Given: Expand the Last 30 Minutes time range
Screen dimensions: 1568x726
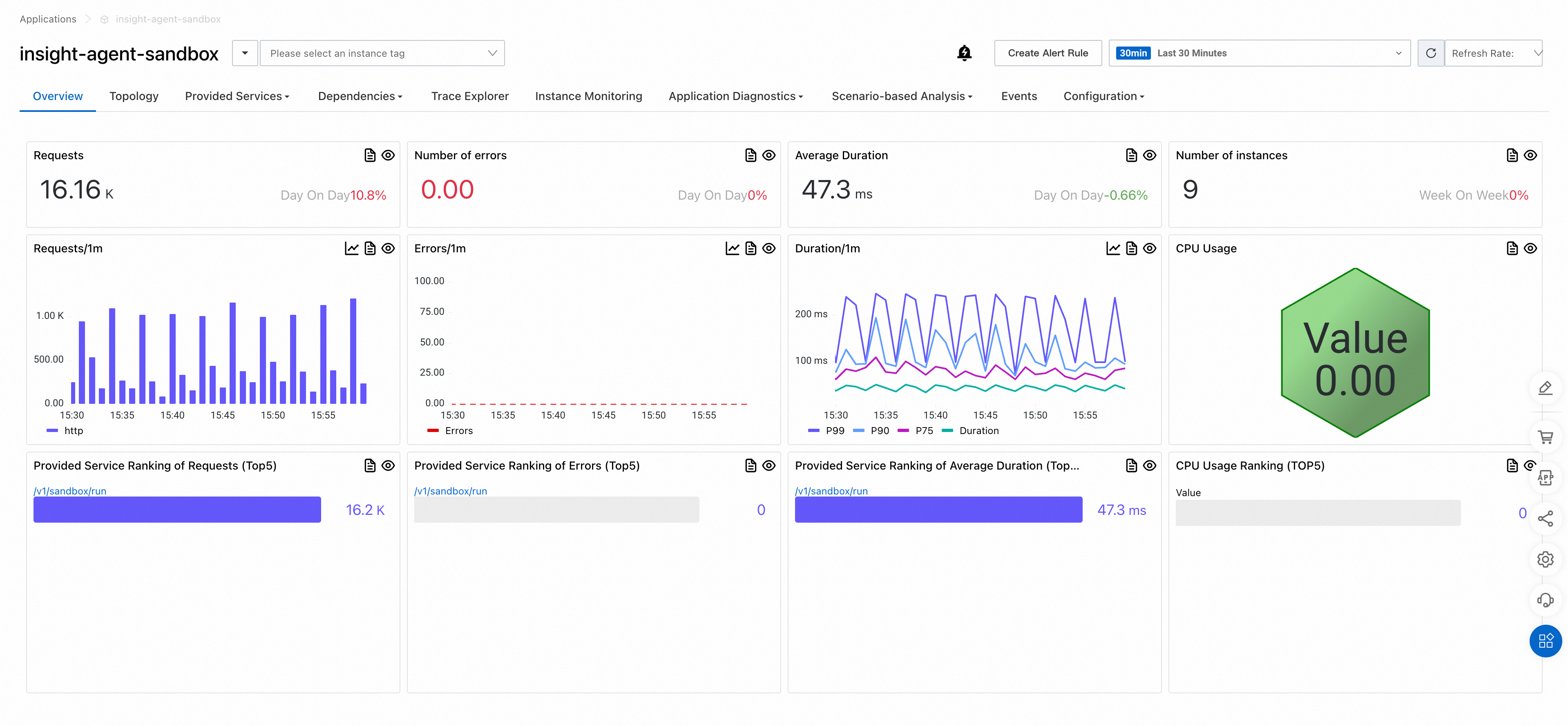Looking at the screenshot, I should [1259, 53].
